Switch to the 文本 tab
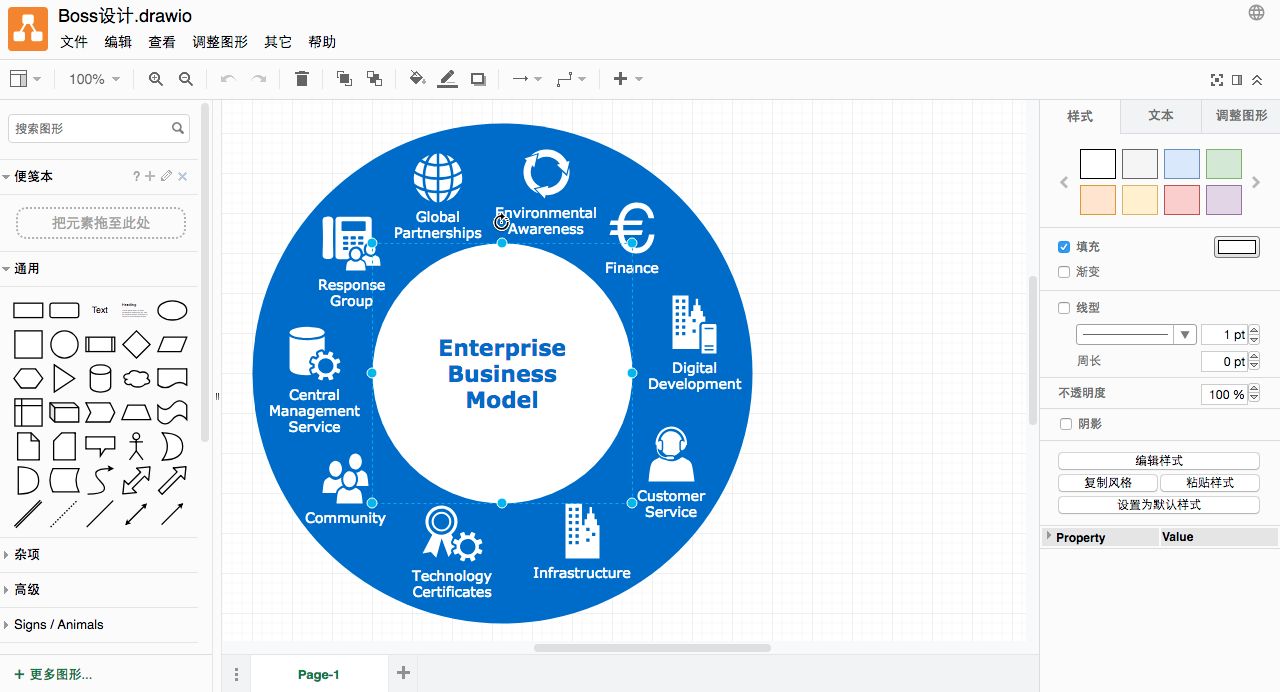Viewport: 1280px width, 692px height. click(1160, 116)
